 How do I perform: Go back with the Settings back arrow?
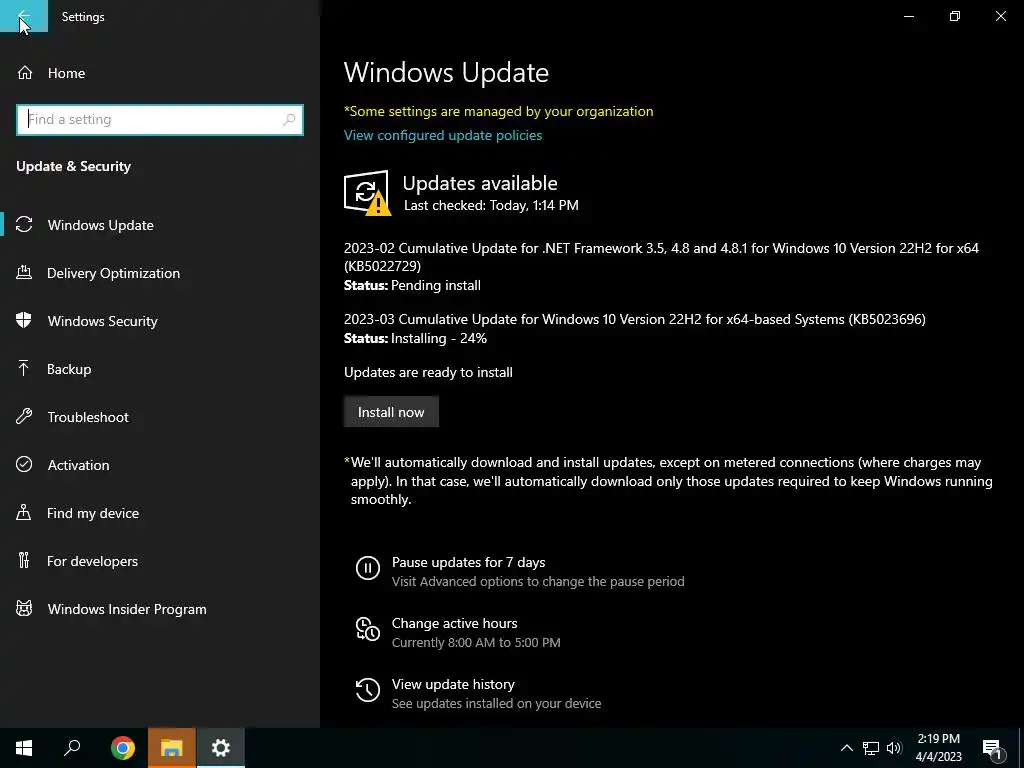tap(24, 16)
